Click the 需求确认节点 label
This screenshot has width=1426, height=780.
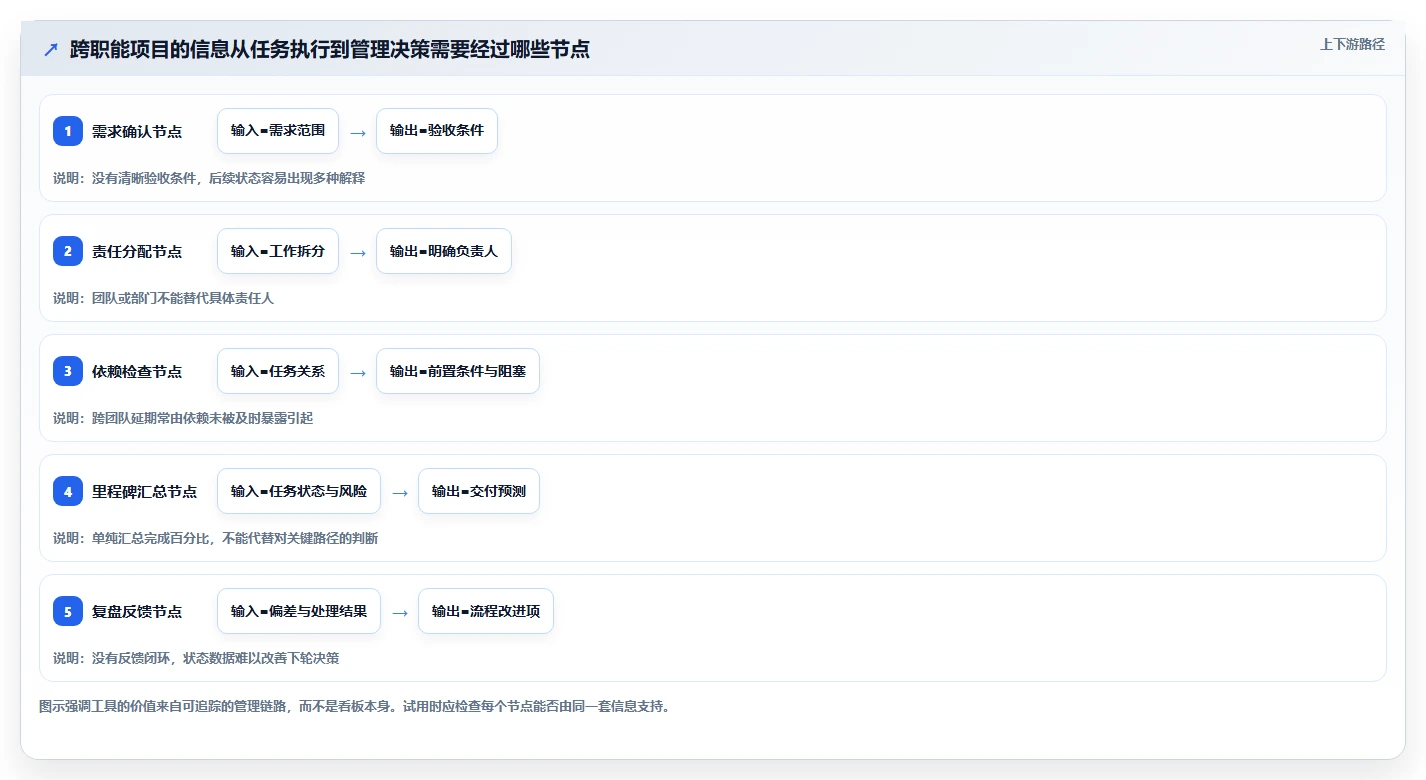(x=137, y=131)
